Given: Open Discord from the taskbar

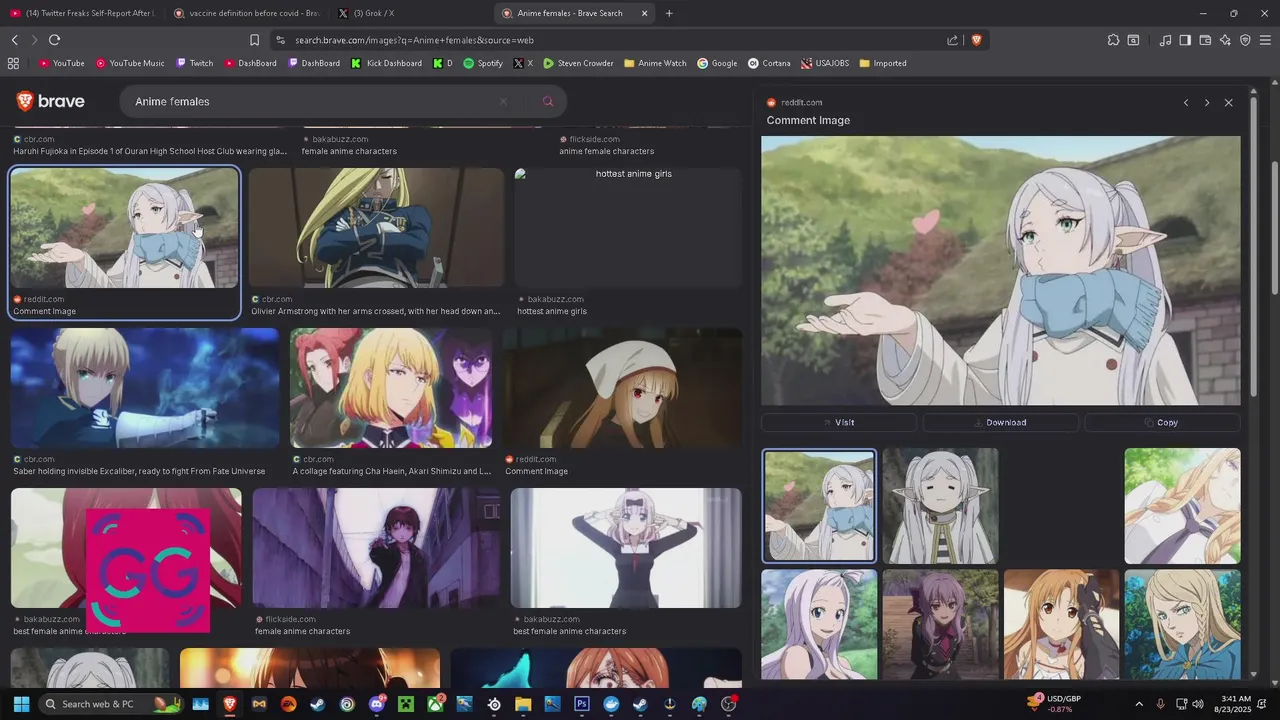Looking at the screenshot, I should (377, 704).
